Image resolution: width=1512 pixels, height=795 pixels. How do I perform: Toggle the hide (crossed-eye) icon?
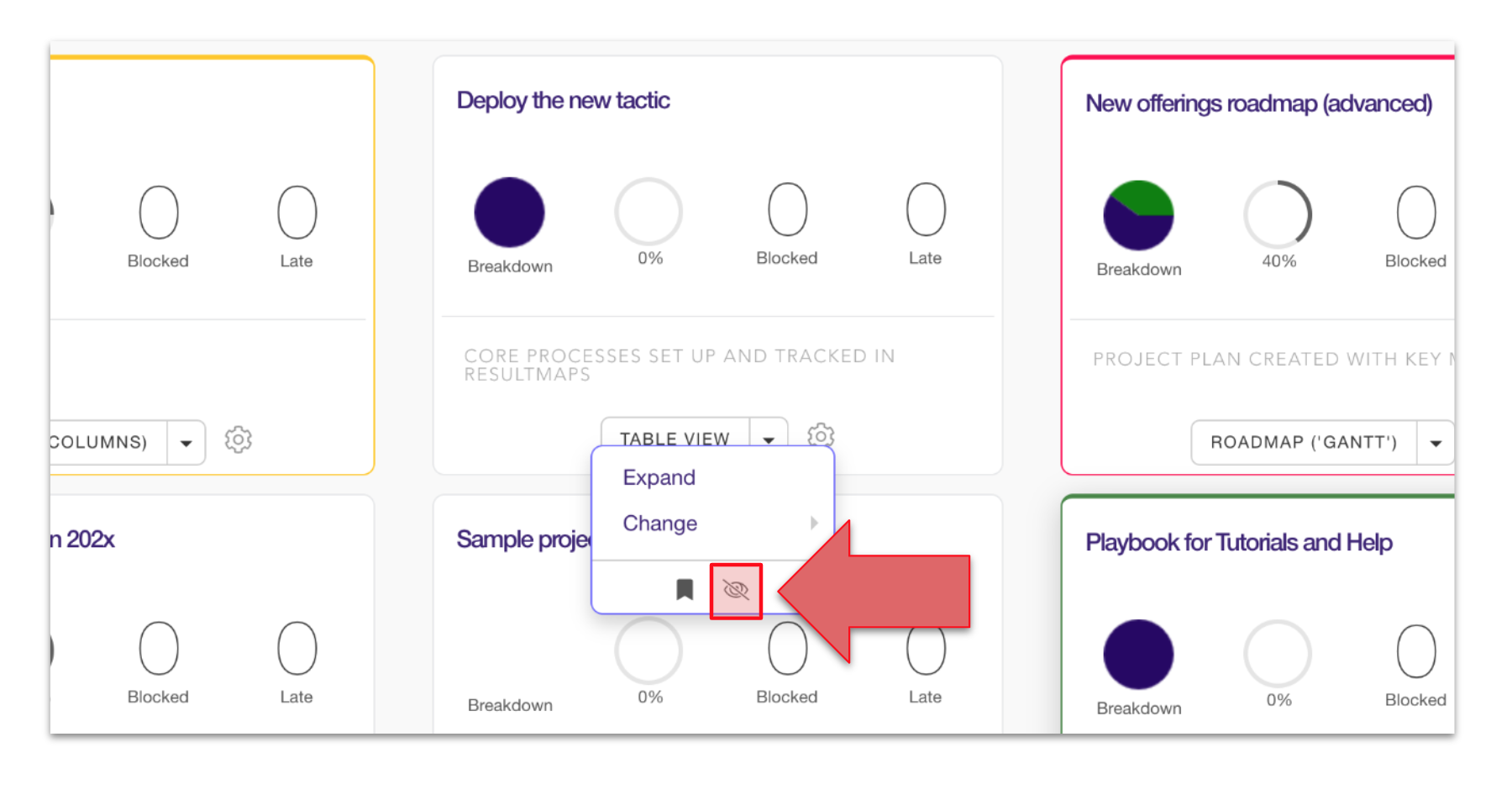736,590
